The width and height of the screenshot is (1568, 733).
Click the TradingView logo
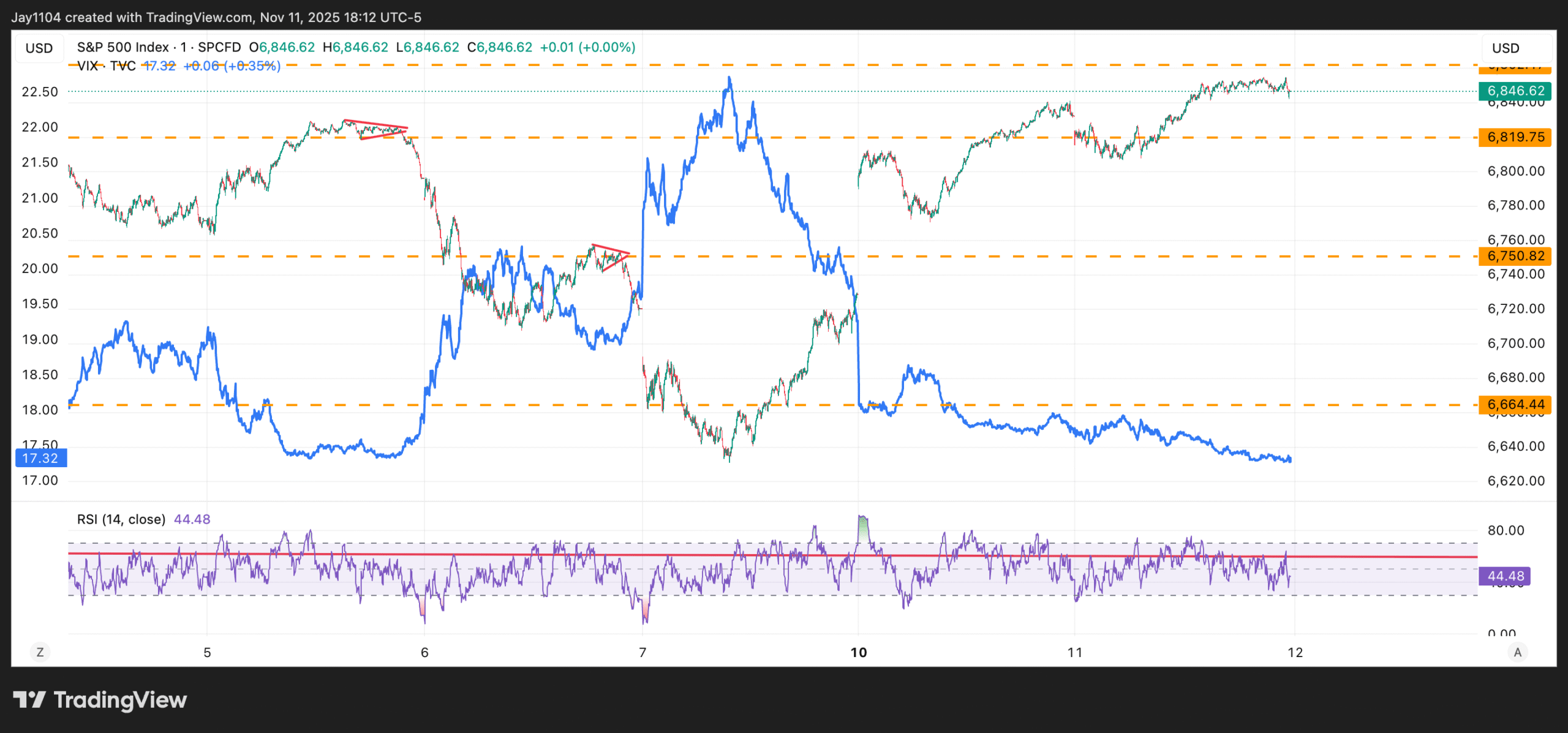(100, 700)
